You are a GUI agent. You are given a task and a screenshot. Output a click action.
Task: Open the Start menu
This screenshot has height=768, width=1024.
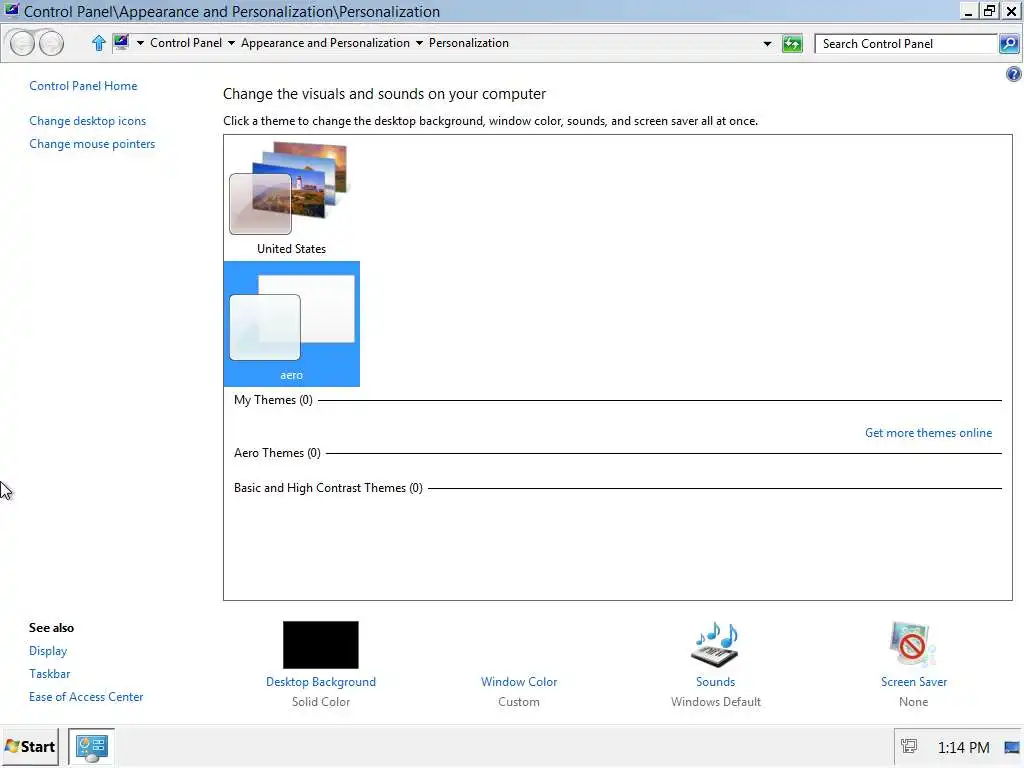point(30,746)
